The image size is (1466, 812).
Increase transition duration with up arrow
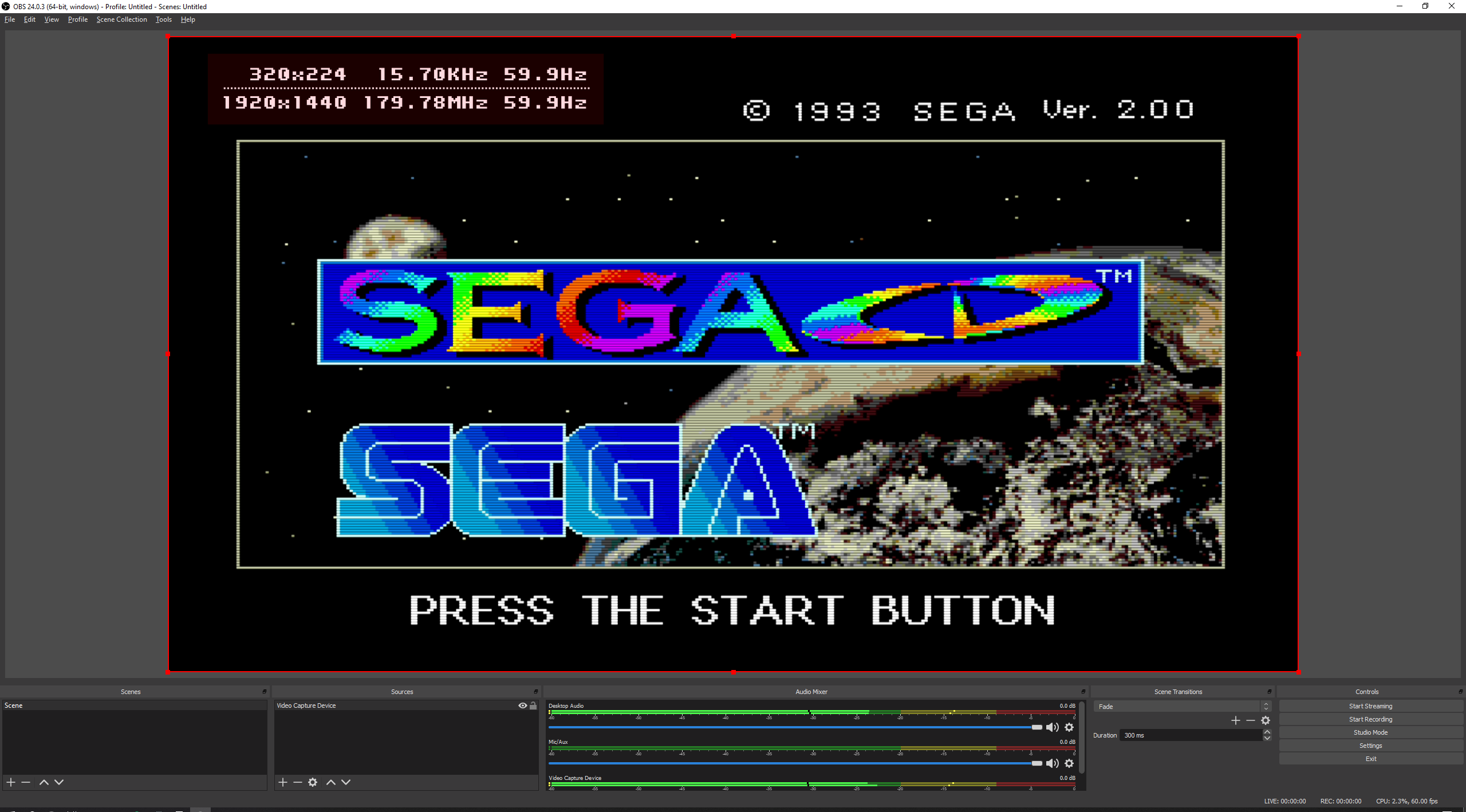click(x=1267, y=732)
